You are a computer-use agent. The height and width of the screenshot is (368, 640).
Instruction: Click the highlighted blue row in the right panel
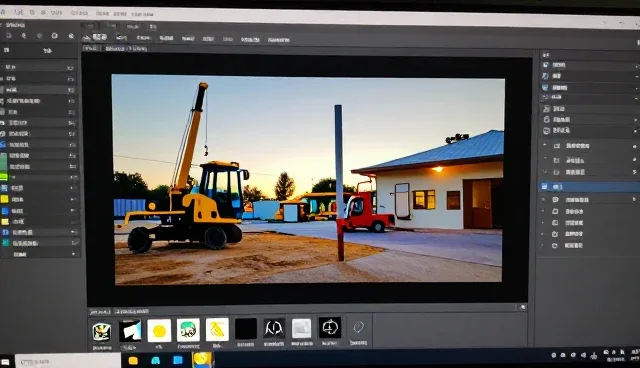pyautogui.click(x=589, y=187)
